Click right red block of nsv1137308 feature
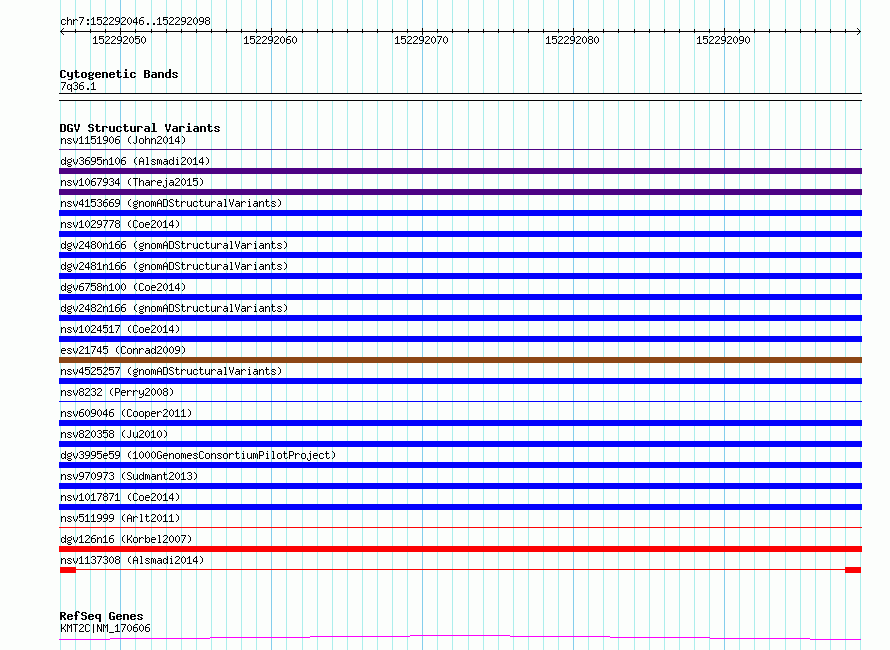Image resolution: width=890 pixels, height=650 pixels. pyautogui.click(x=853, y=570)
